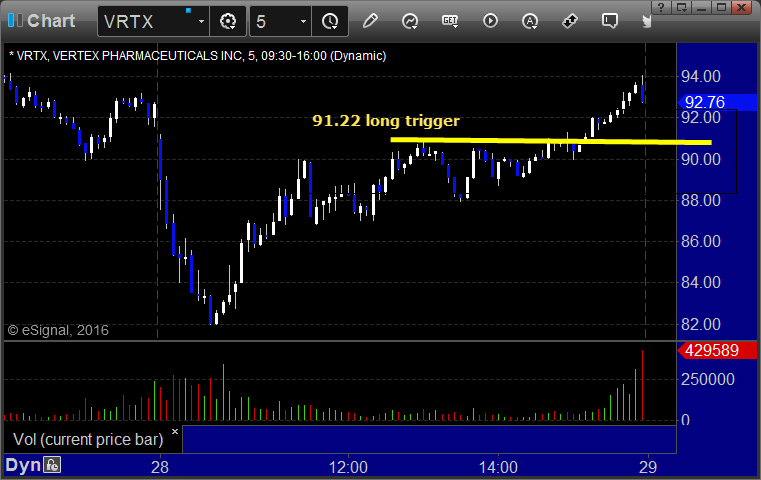The image size is (761, 480).
Task: Click the 92.76 current price label
Action: click(716, 102)
